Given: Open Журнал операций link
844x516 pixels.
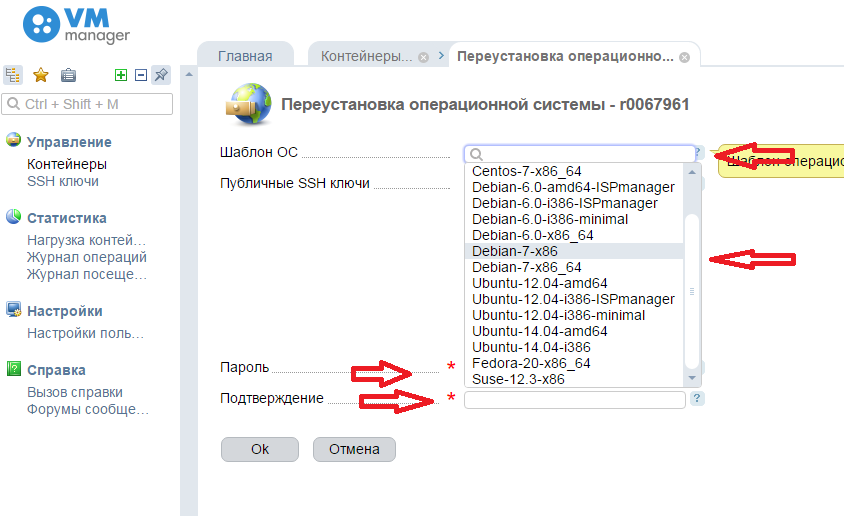Looking at the screenshot, I should click(x=87, y=257).
